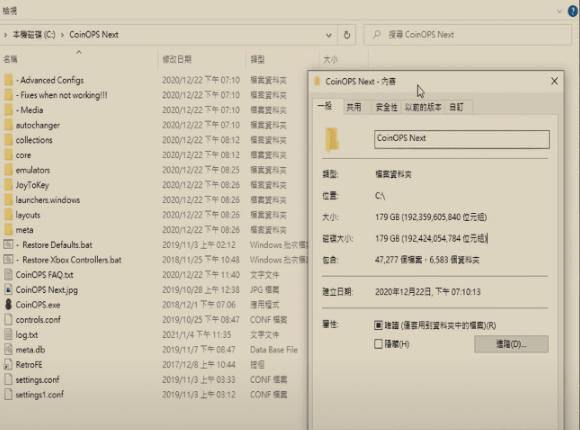Switch to the 自訂 tab
Viewport: 580px width, 430px height.
point(456,107)
